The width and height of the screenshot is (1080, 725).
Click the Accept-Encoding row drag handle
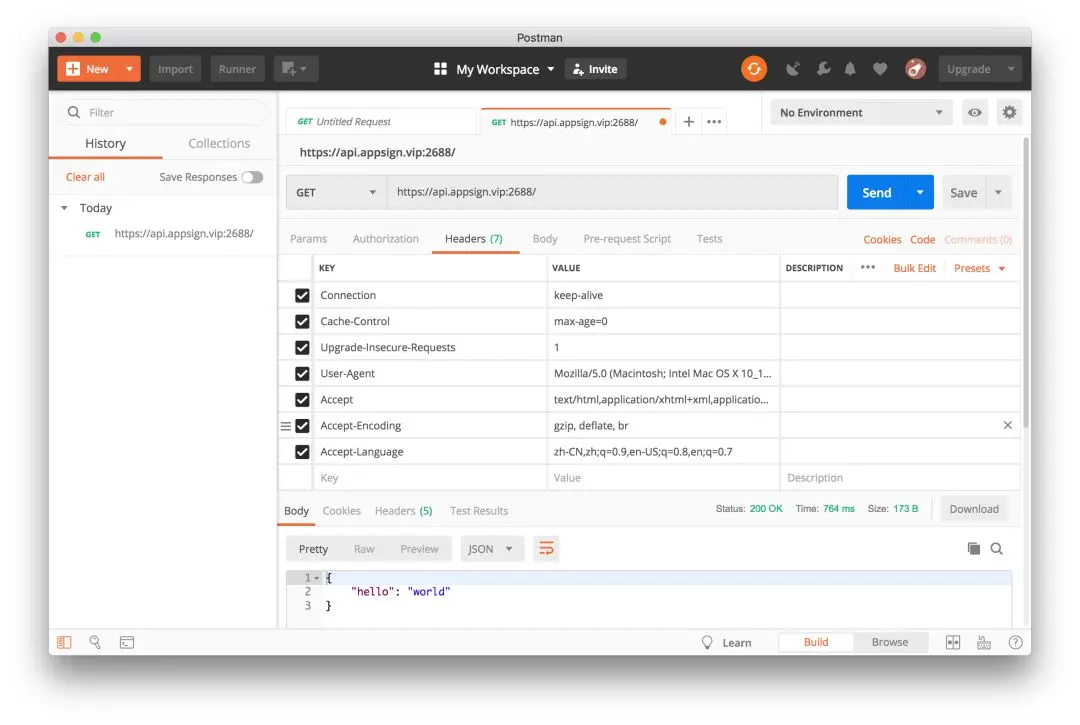pos(285,426)
